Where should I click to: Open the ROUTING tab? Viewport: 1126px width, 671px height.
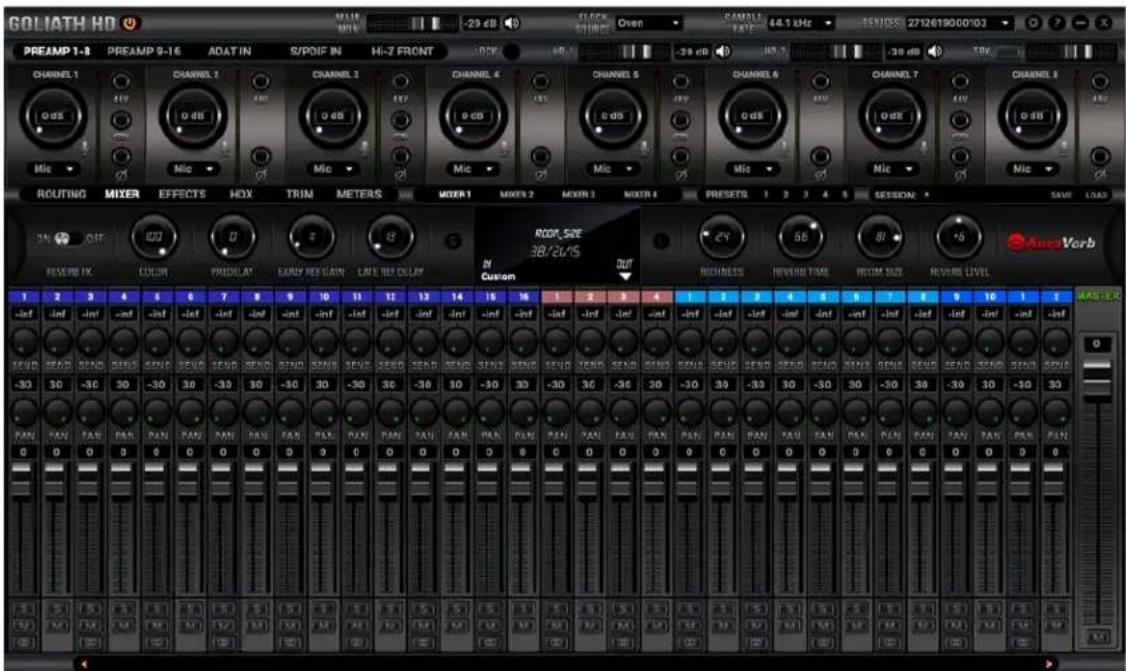(61, 194)
